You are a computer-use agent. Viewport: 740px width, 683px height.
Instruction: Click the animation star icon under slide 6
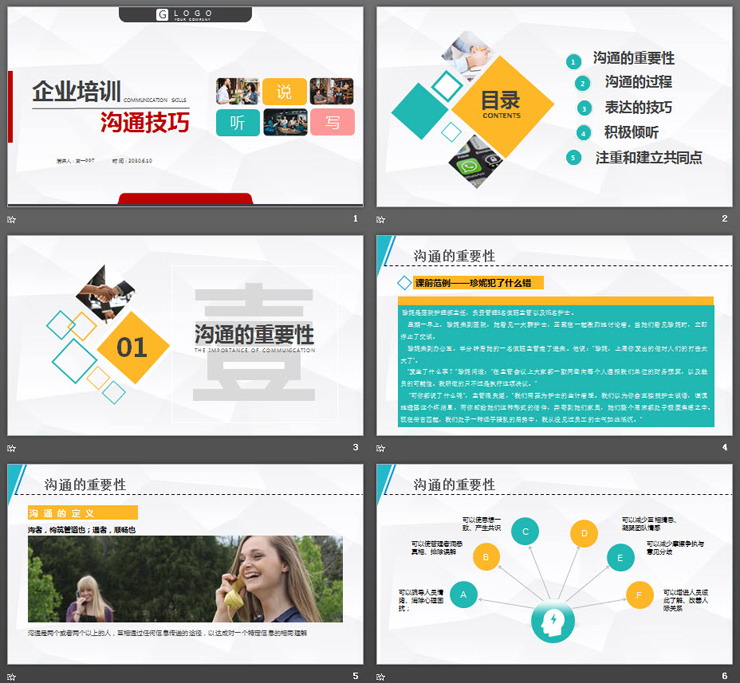pos(381,677)
